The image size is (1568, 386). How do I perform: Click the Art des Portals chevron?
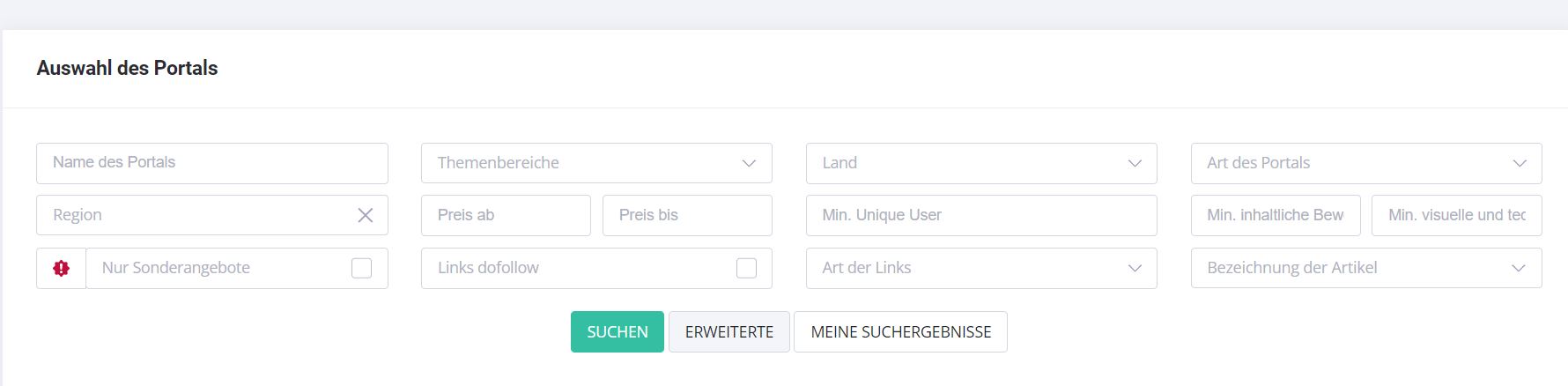pyautogui.click(x=1520, y=163)
